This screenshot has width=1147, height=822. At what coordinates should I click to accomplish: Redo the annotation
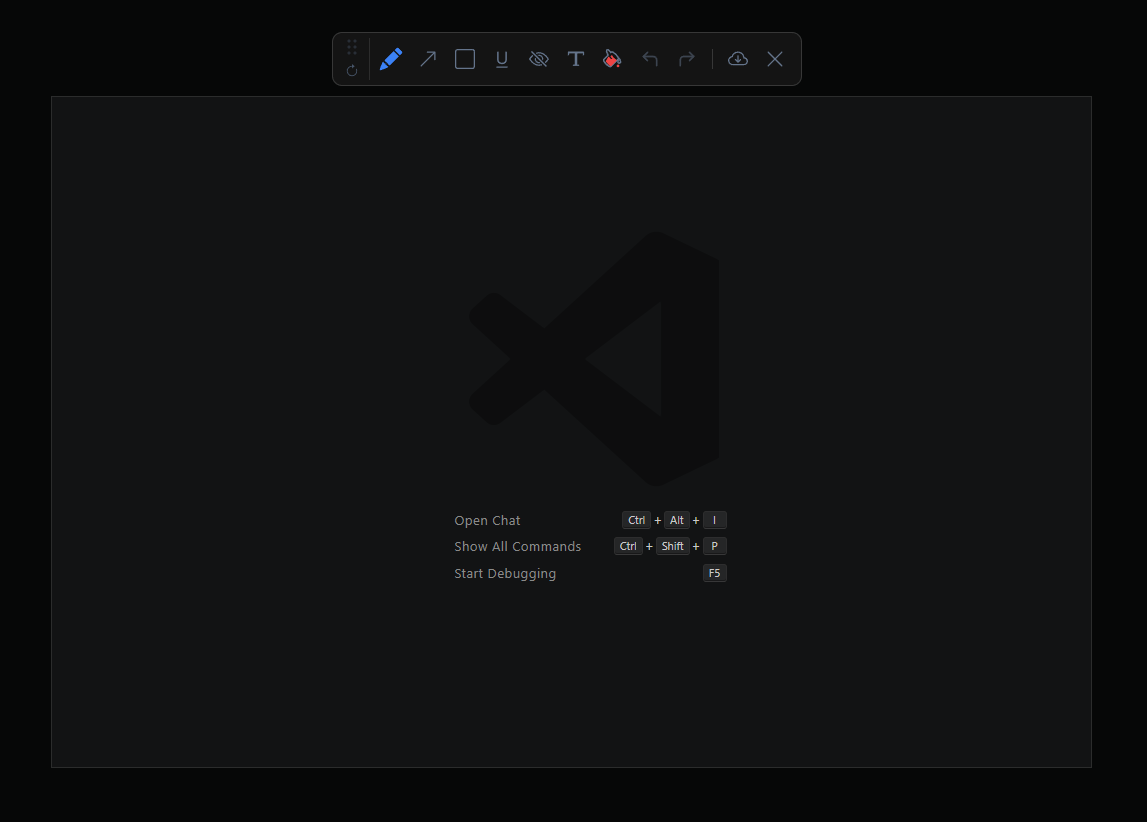[687, 59]
